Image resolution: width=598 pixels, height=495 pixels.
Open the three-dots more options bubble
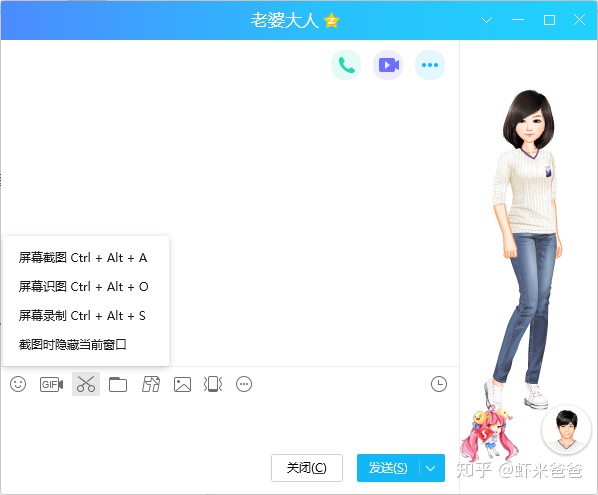(430, 65)
